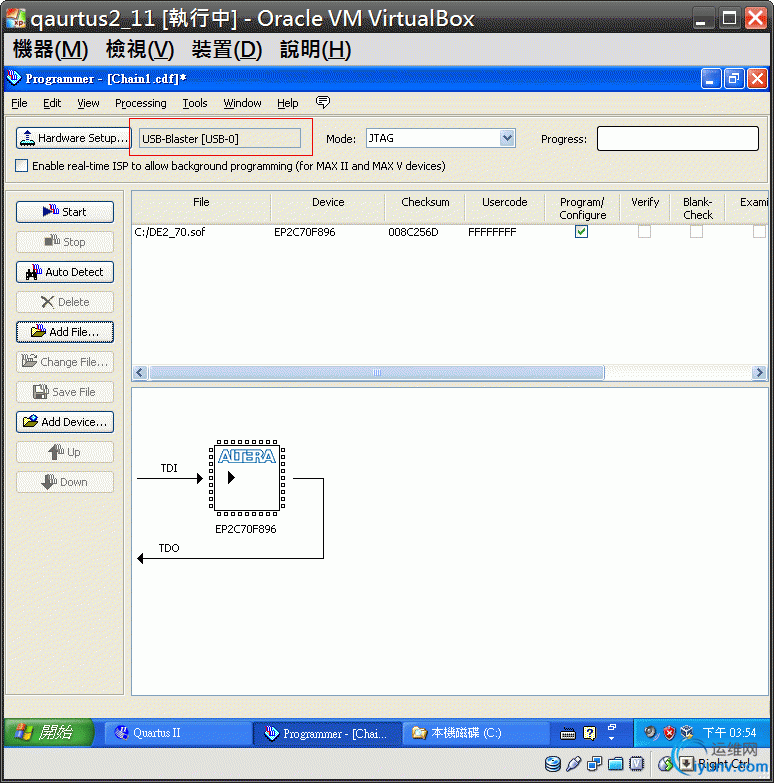
Task: Open the View menu
Action: (88, 103)
